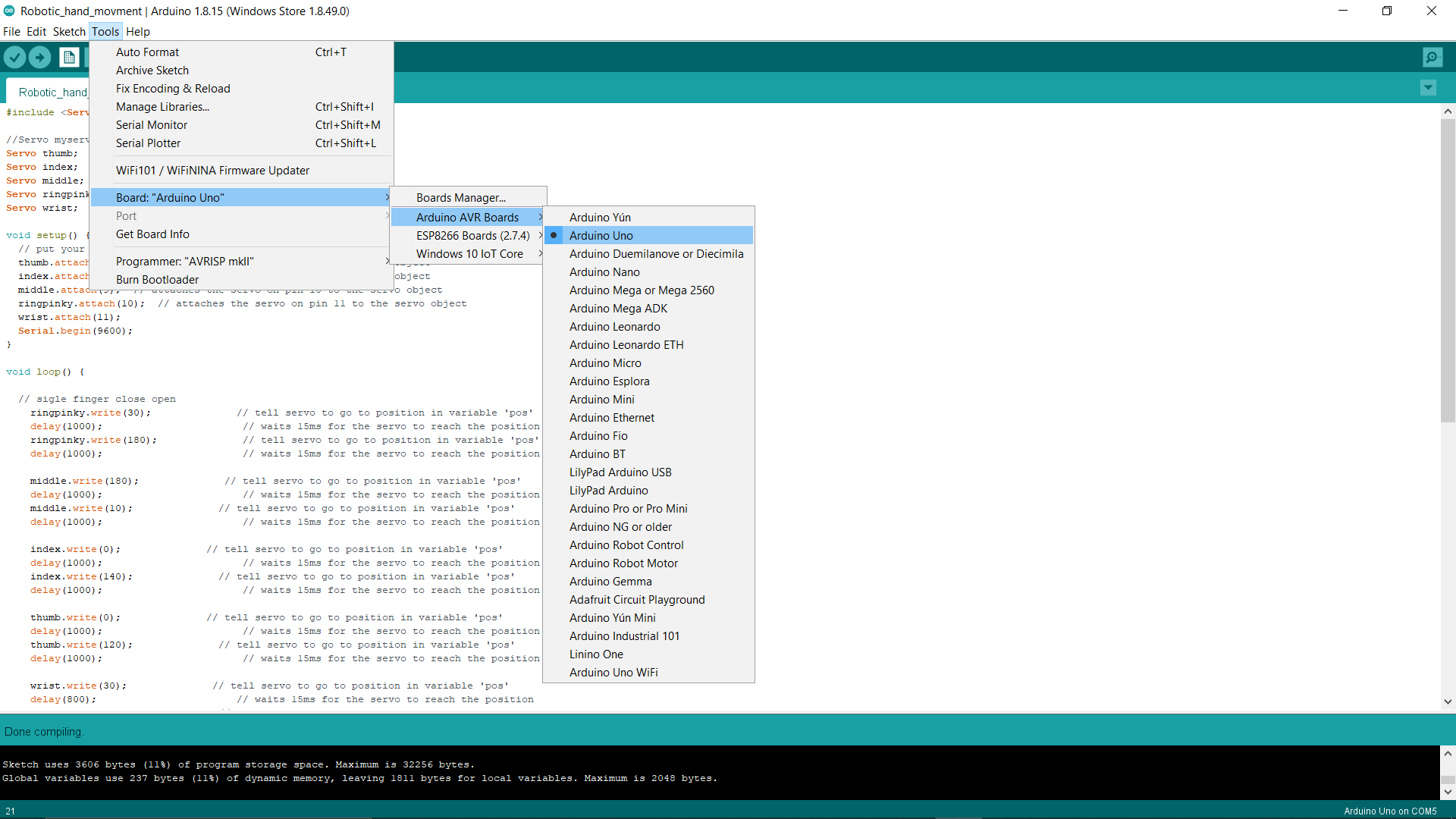Image resolution: width=1456 pixels, height=819 pixels.
Task: Open the Sketch menu
Action: click(68, 31)
